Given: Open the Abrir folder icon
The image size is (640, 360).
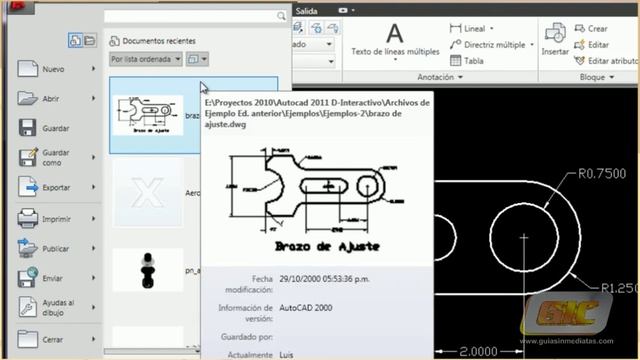Looking at the screenshot, I should click(28, 98).
